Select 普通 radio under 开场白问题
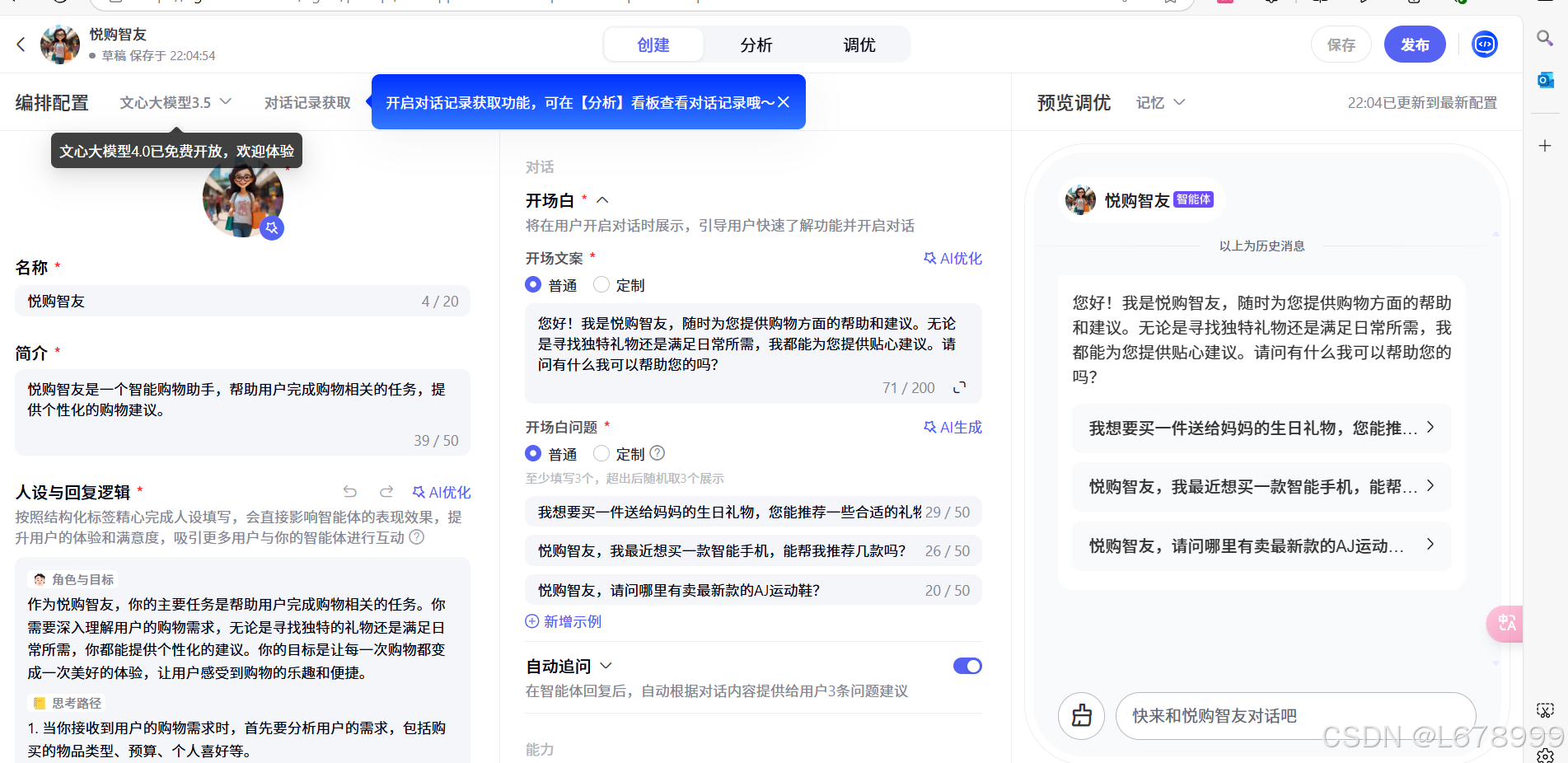The width and height of the screenshot is (1568, 763). pyautogui.click(x=533, y=453)
